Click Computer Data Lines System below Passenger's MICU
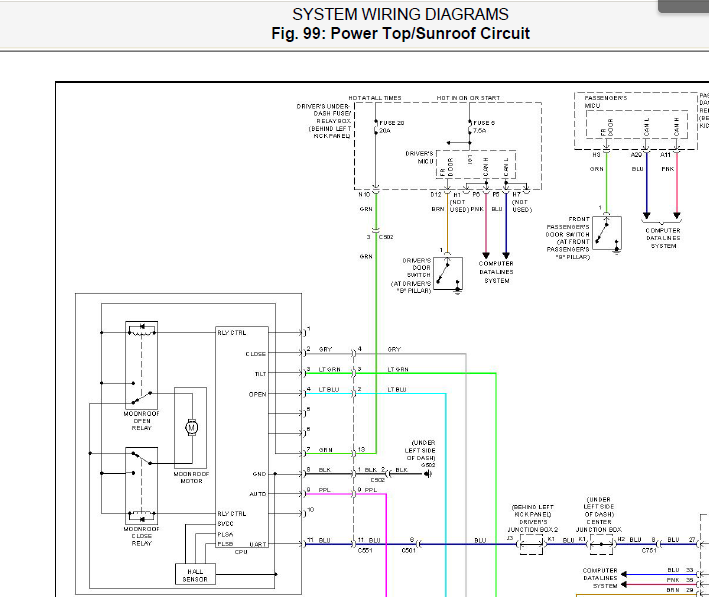 click(x=663, y=238)
